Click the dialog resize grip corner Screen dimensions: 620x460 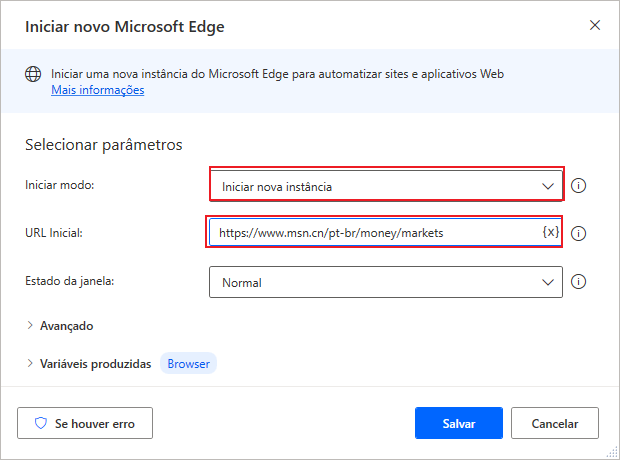612,452
